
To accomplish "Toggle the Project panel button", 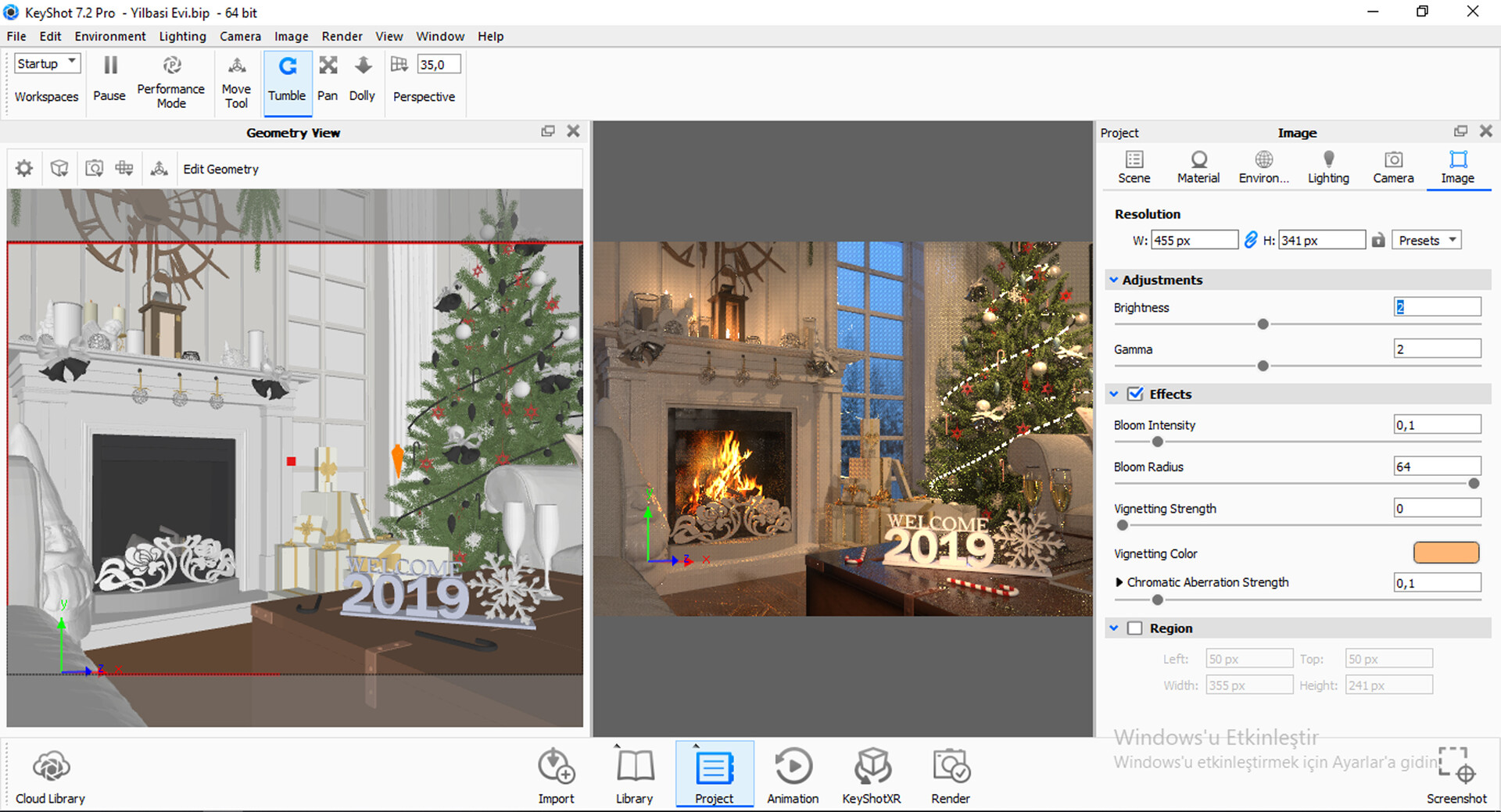I will 714,774.
